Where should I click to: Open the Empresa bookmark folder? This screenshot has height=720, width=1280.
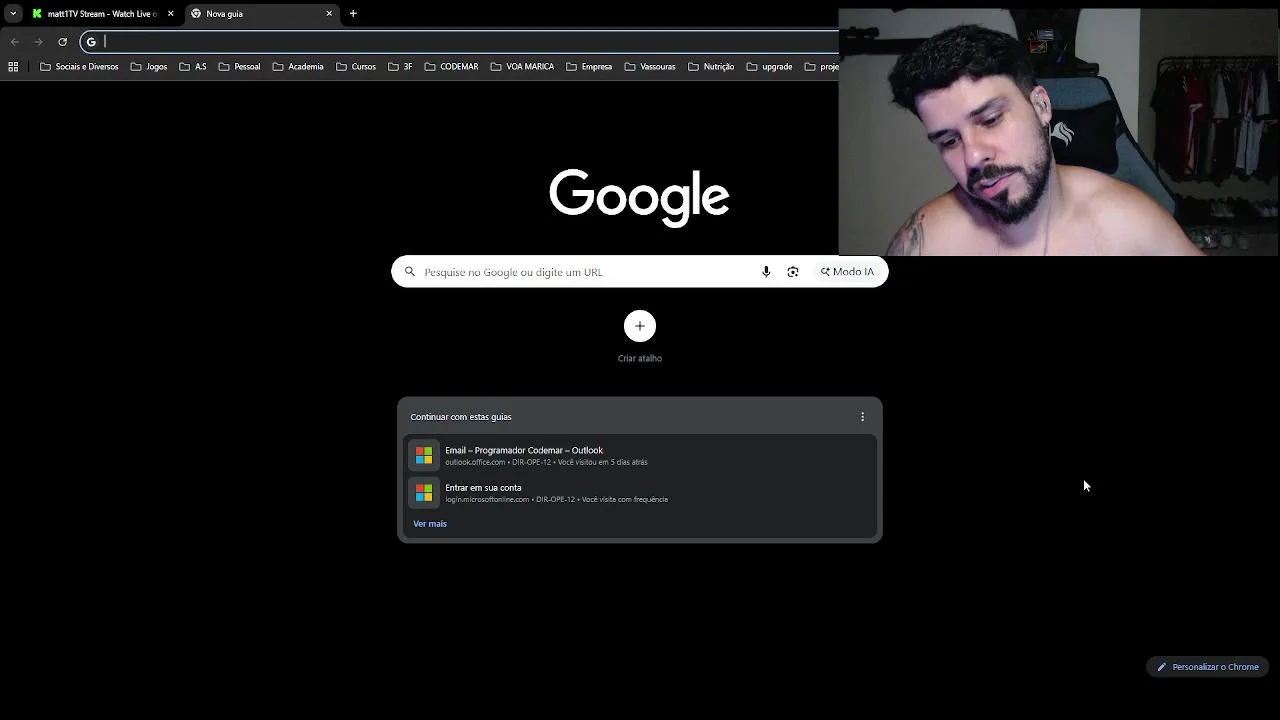click(589, 67)
